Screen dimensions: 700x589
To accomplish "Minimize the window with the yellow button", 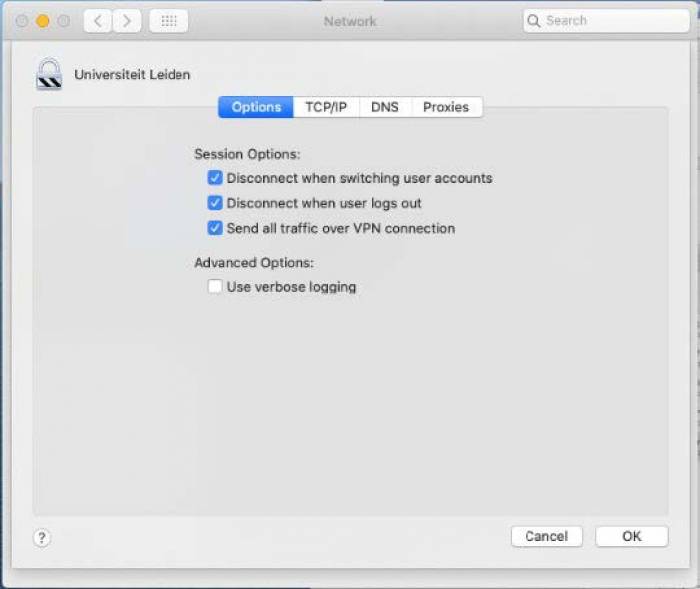I will click(x=42, y=21).
